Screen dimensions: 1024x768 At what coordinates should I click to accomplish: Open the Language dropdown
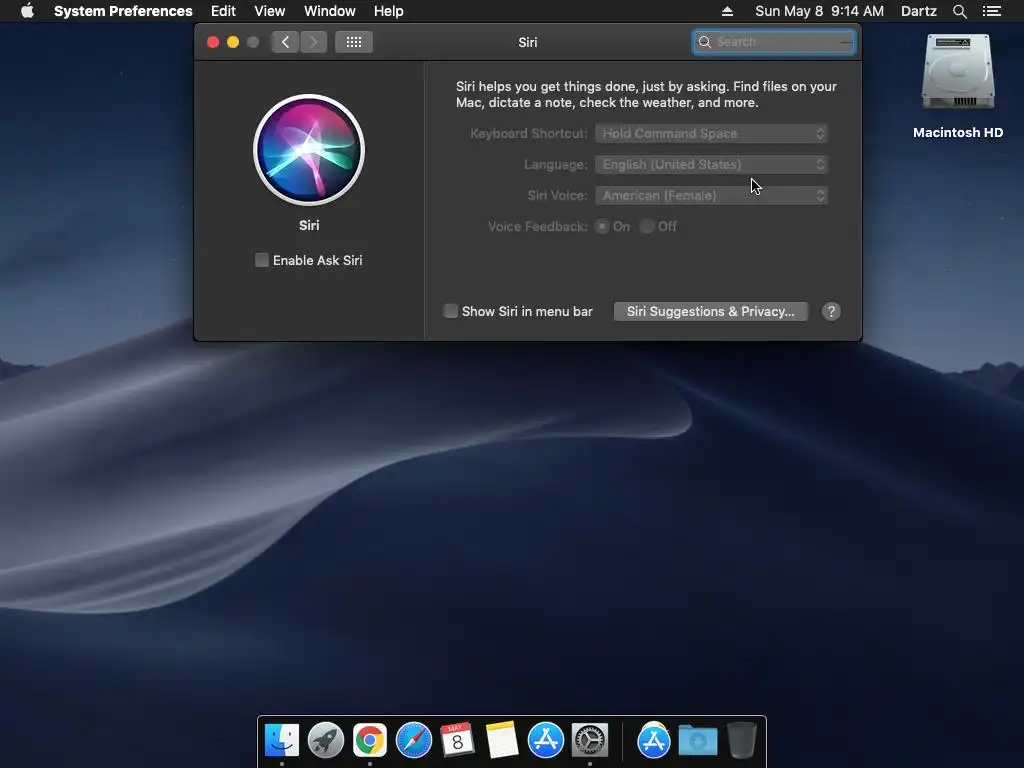711,165
